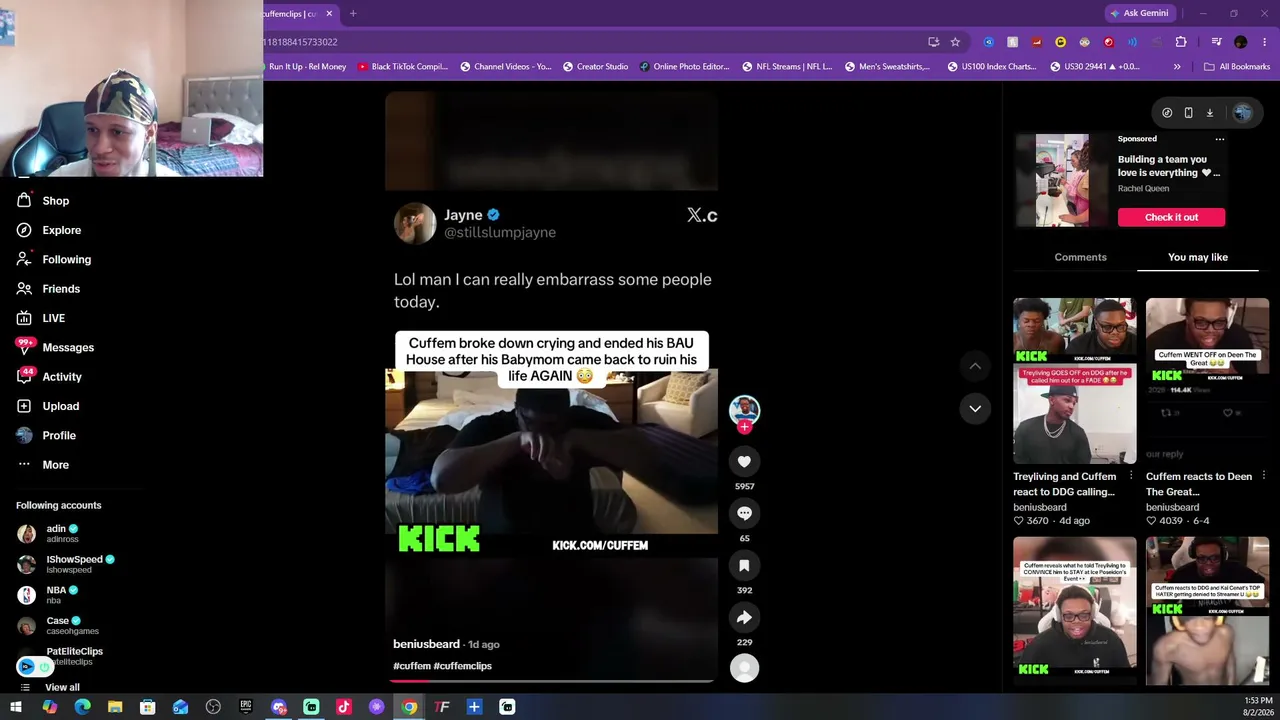Click the #cuffem hashtag
Viewport: 1280px width, 720px height.
click(x=412, y=666)
